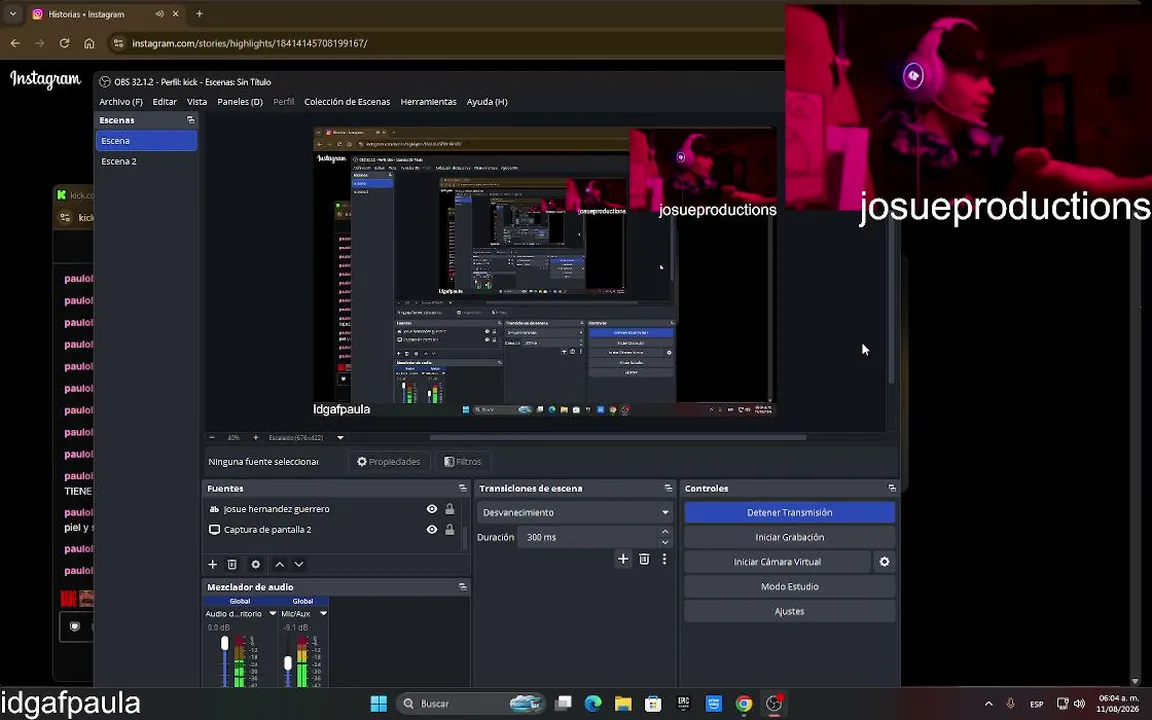Open the Ayuda (H) menu

coord(487,102)
